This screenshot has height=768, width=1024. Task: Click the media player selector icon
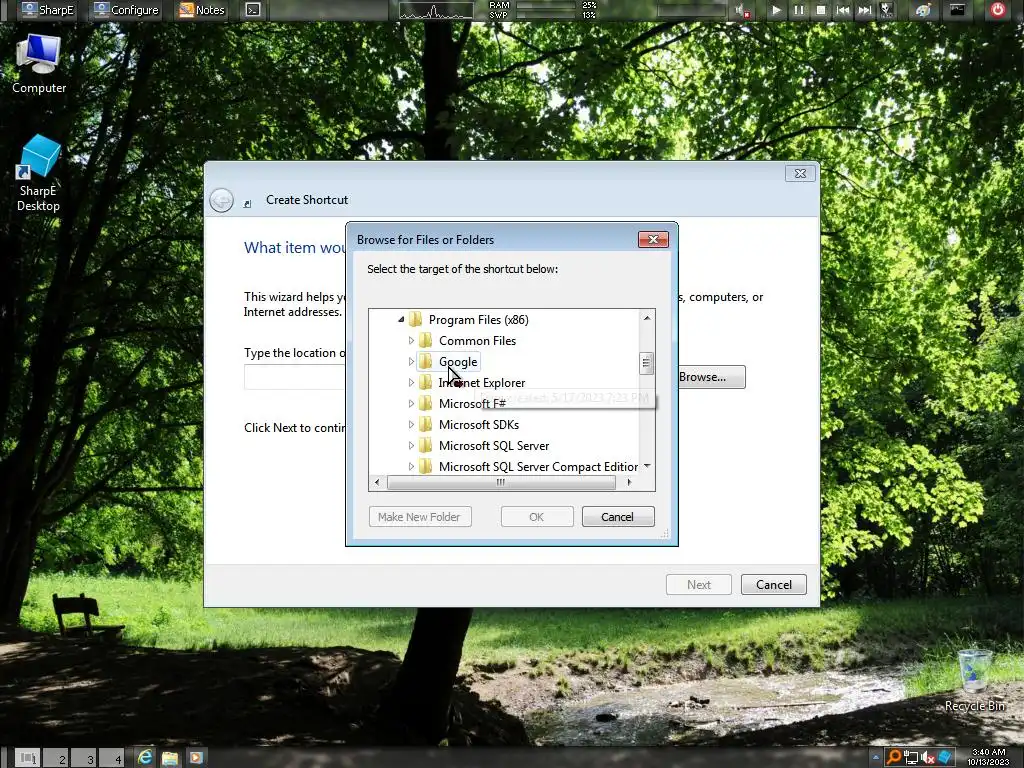[886, 10]
